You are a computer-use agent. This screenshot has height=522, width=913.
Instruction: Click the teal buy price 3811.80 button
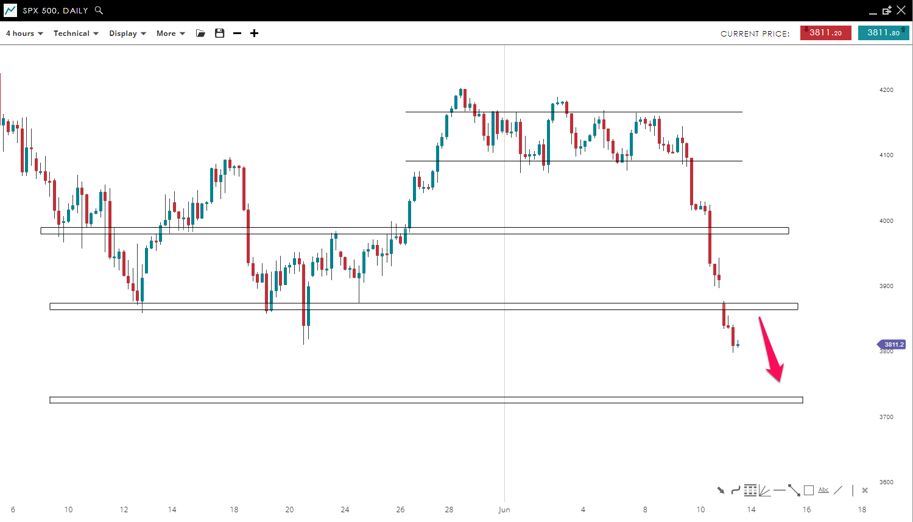pyautogui.click(x=883, y=33)
